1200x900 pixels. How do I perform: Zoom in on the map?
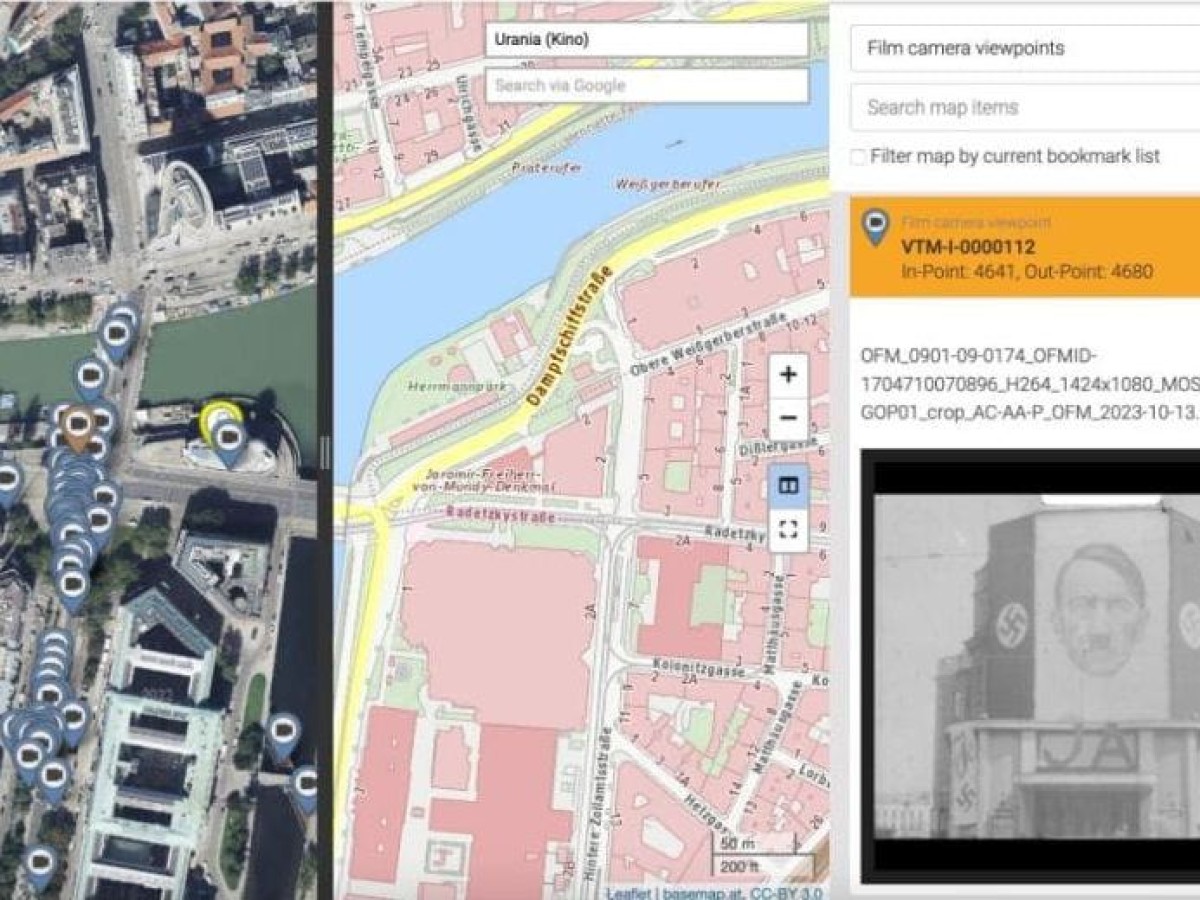(x=788, y=375)
